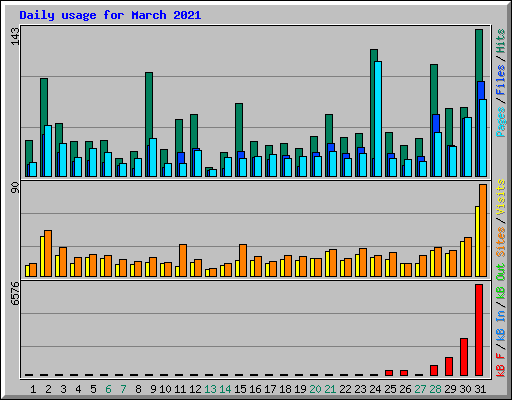Click weekend day 6 label
The image size is (512, 400).
pos(108,389)
